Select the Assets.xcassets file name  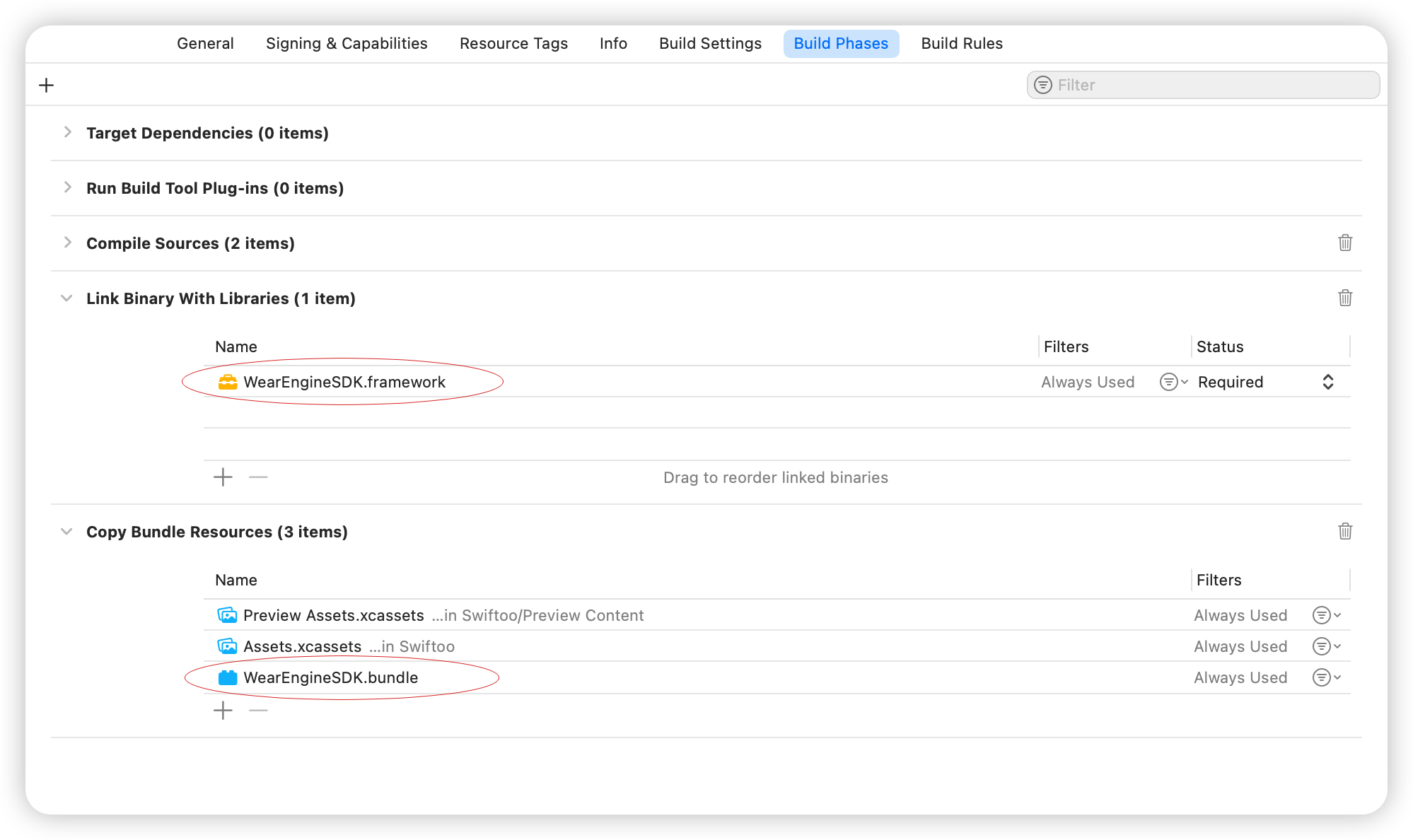pyautogui.click(x=303, y=646)
